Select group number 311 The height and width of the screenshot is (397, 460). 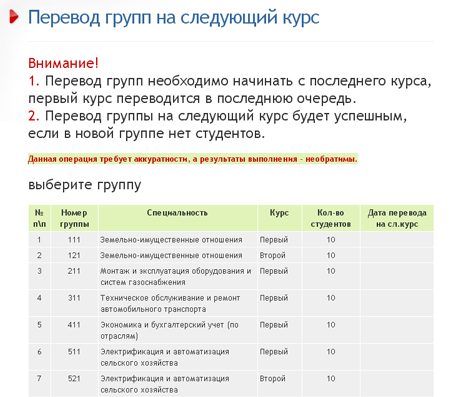click(74, 298)
